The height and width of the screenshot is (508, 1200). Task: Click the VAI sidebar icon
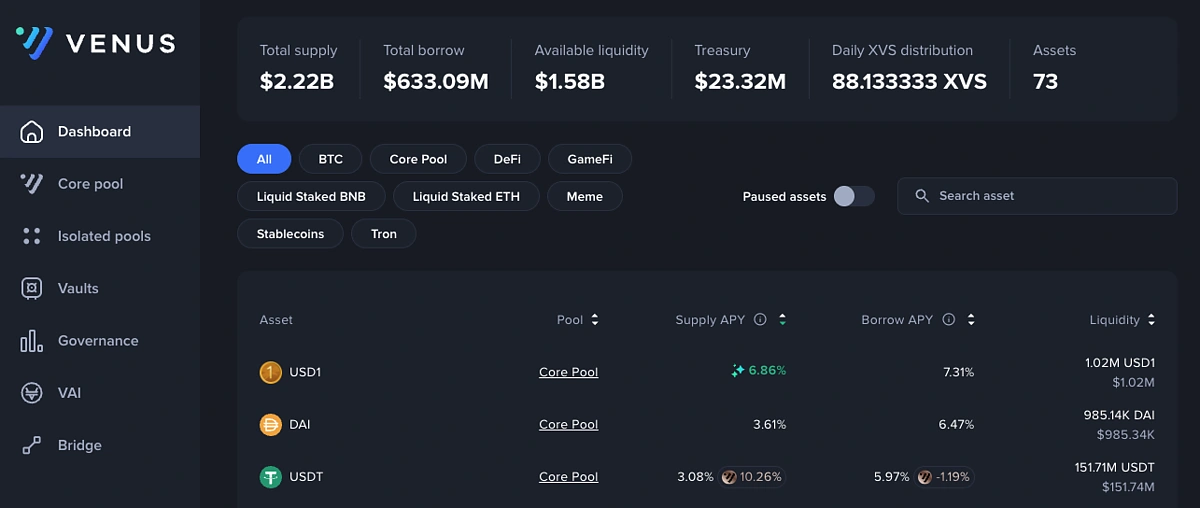pos(32,393)
